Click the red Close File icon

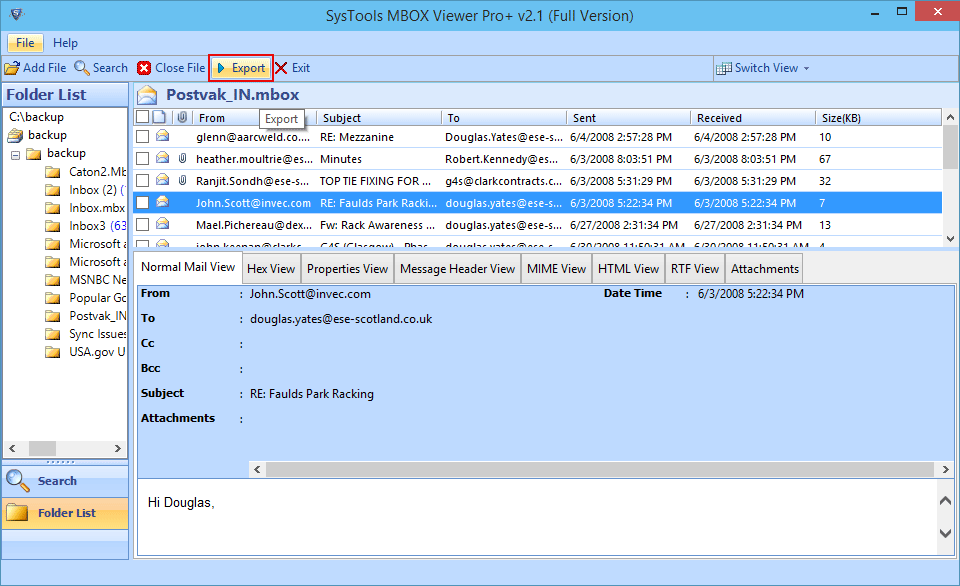(x=144, y=68)
